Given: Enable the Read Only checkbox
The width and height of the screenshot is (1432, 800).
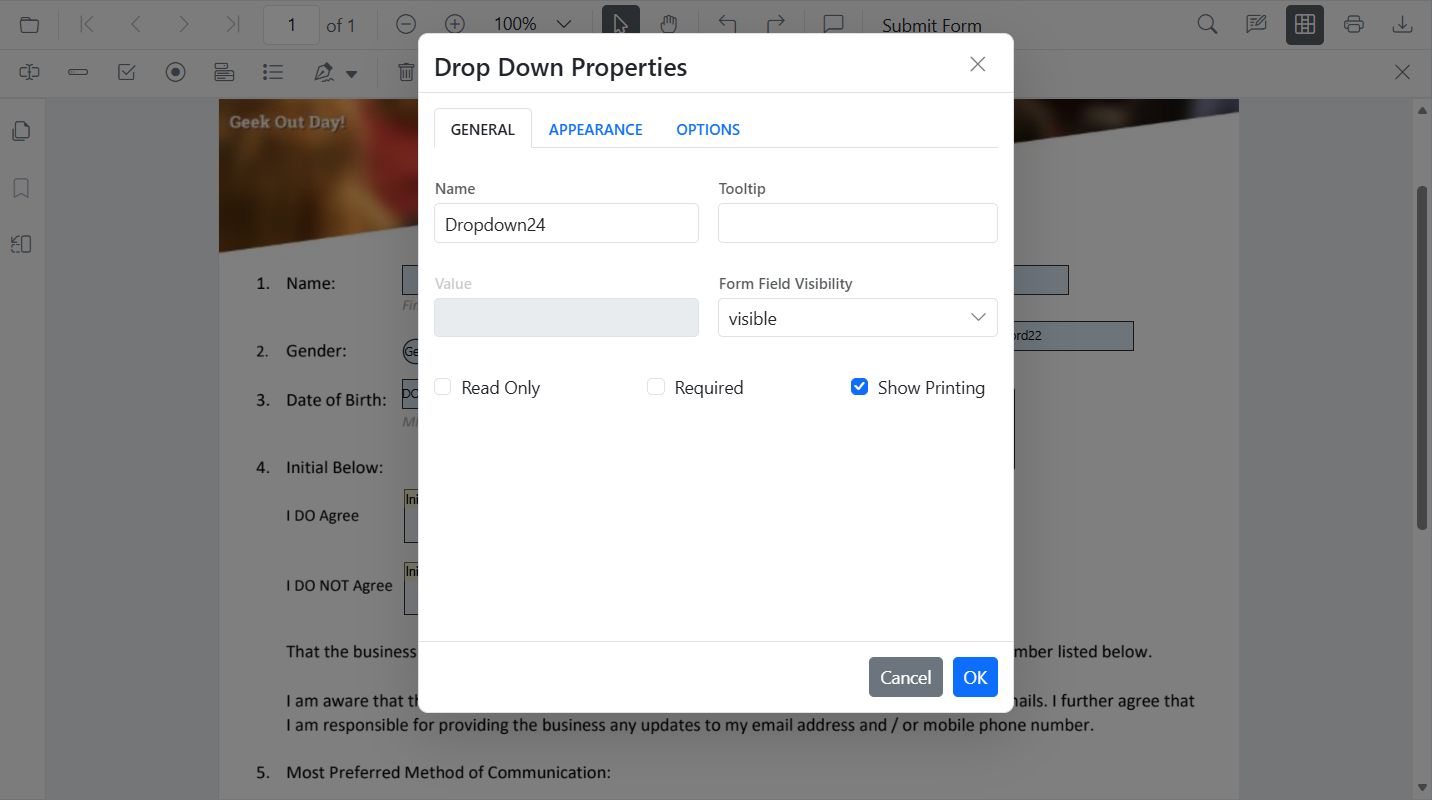Looking at the screenshot, I should (x=442, y=386).
